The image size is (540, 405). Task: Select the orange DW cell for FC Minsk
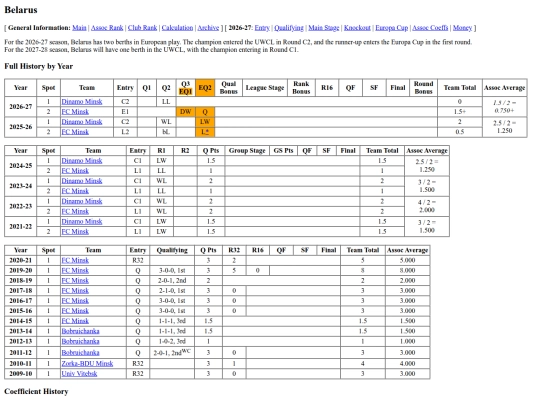click(x=186, y=112)
